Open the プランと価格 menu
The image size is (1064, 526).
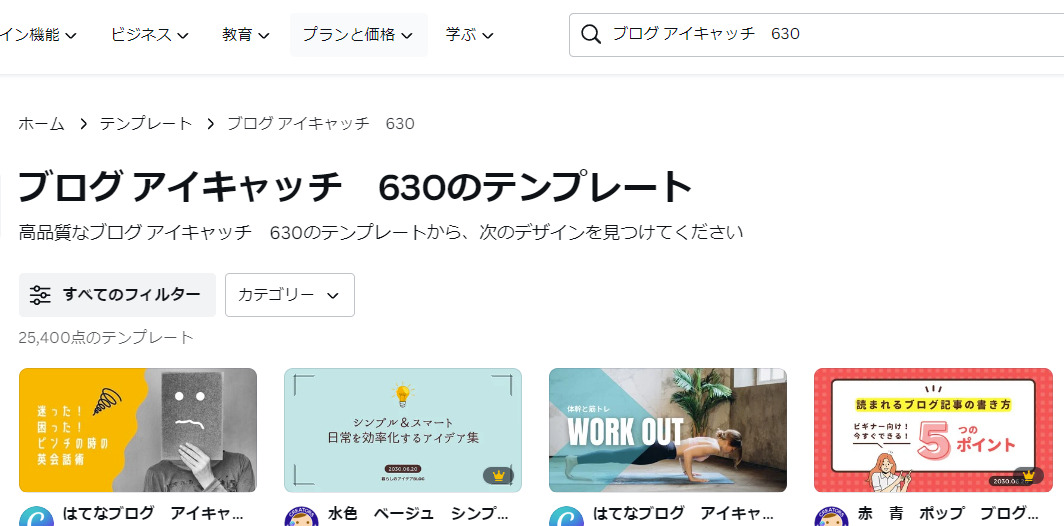358,35
